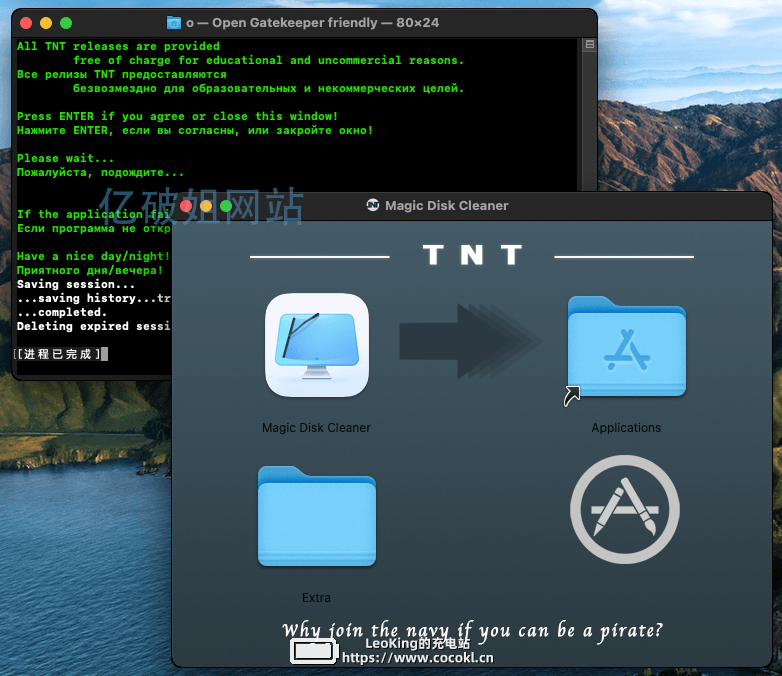This screenshot has width=782, height=676.
Task: Click the 'Please wait...' terminal line
Action: coord(65,158)
